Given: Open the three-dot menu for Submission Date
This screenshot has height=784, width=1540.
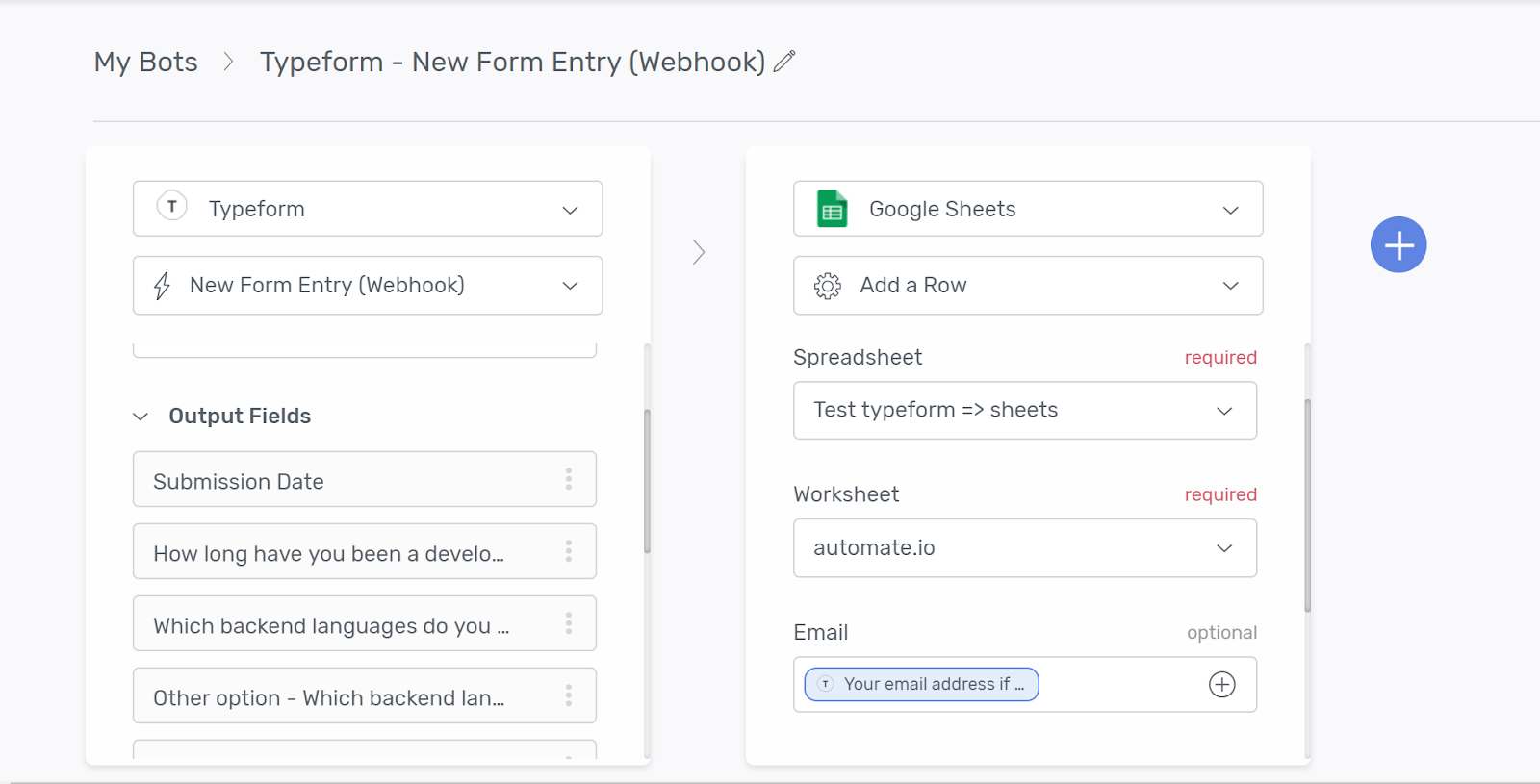Looking at the screenshot, I should point(569,479).
